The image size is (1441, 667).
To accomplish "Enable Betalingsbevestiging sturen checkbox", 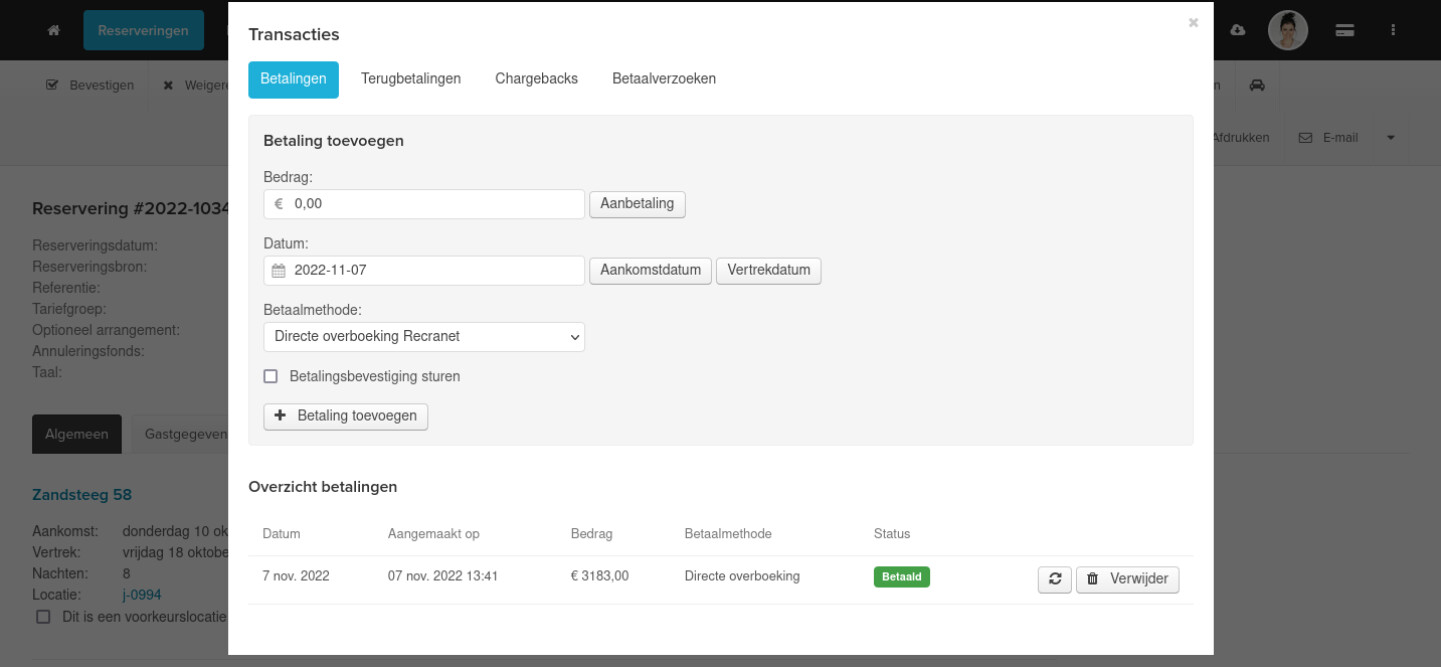I will pos(270,377).
